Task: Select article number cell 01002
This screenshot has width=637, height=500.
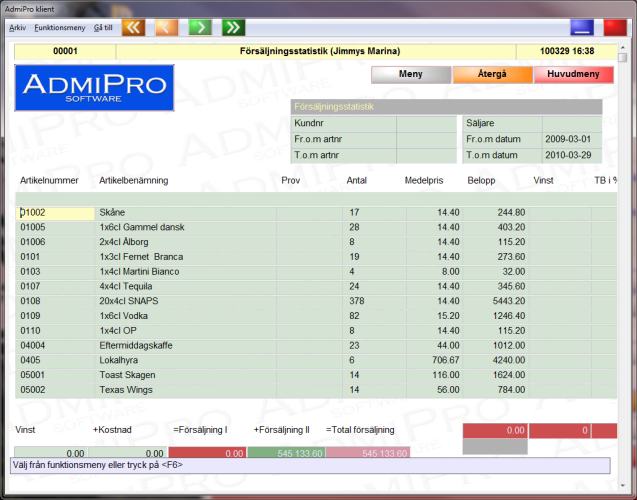Action: pyautogui.click(x=55, y=213)
